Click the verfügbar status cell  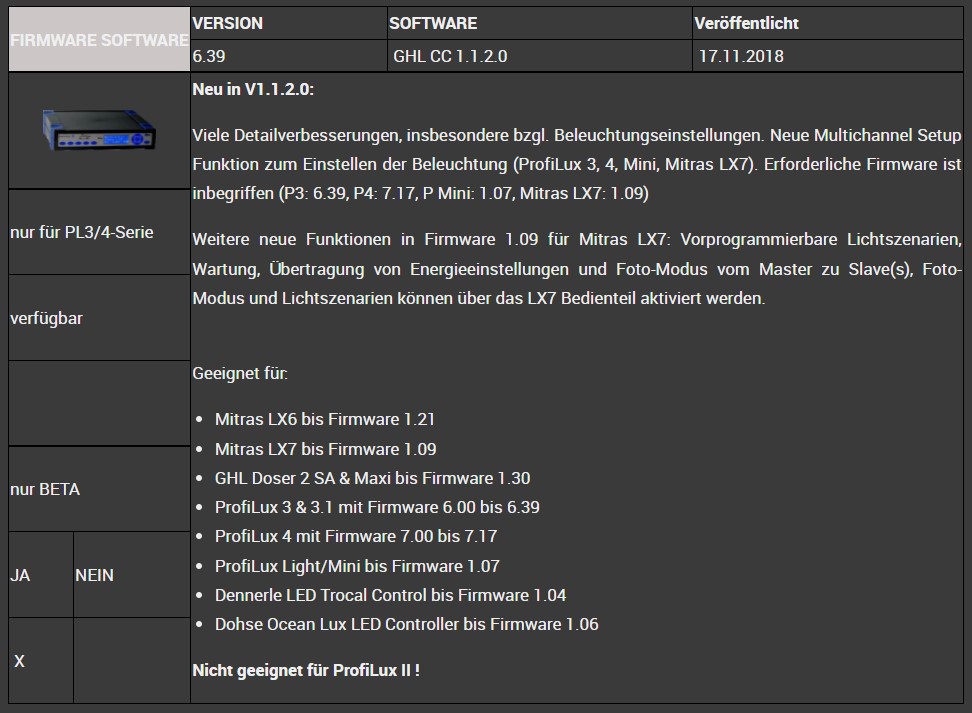[40, 318]
